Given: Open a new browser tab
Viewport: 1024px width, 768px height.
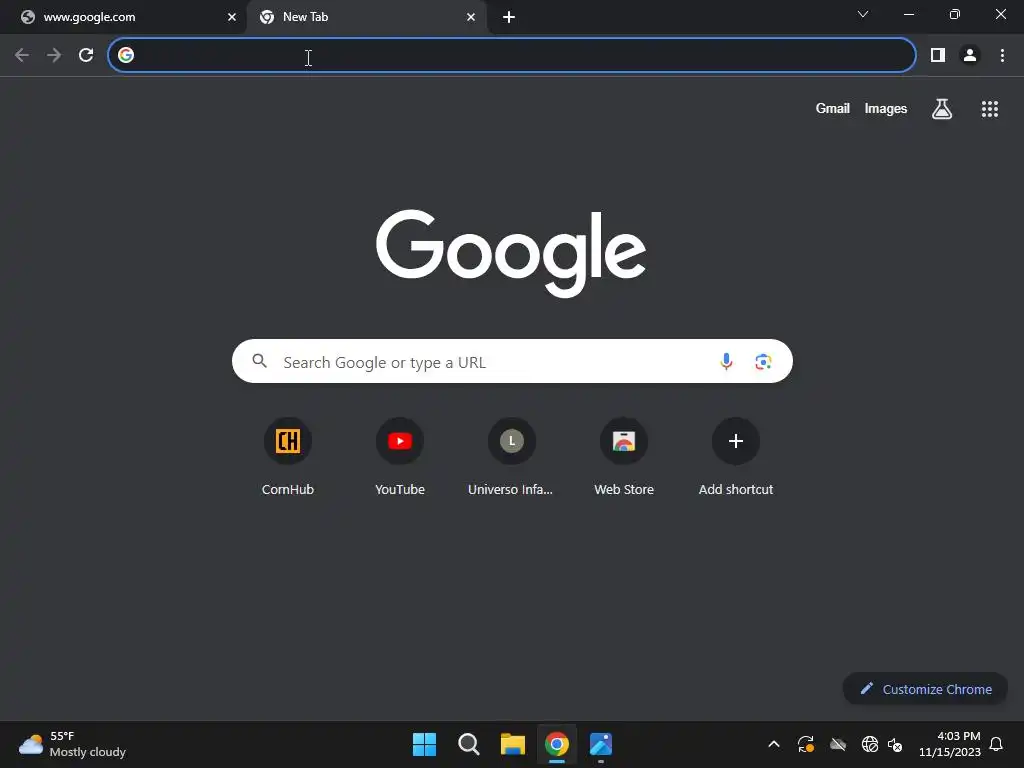Looking at the screenshot, I should coord(509,17).
